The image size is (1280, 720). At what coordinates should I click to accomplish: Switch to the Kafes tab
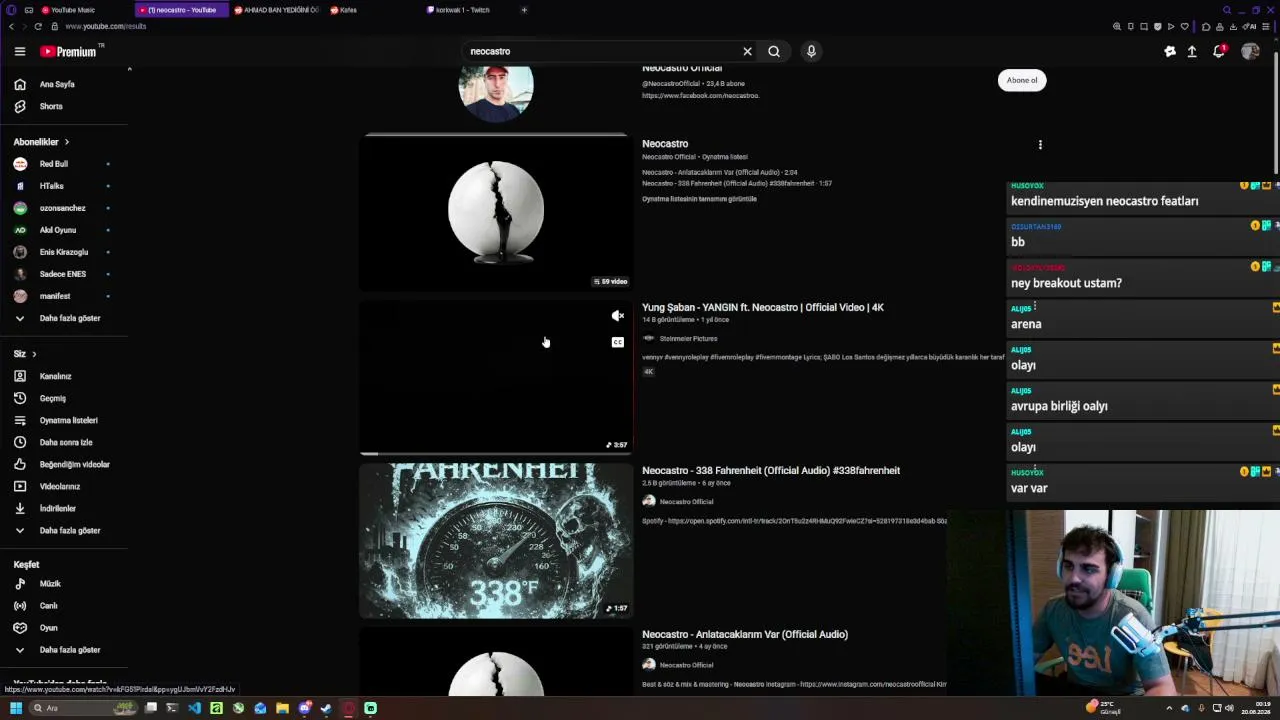(x=373, y=10)
